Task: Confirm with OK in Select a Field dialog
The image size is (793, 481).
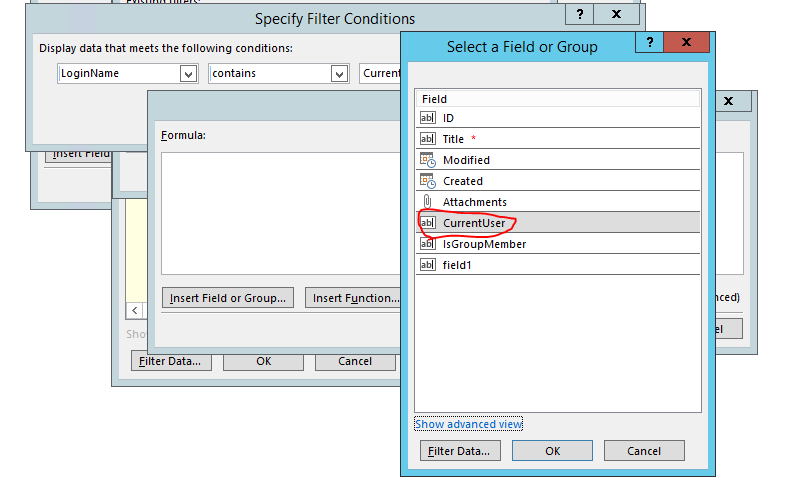Action: [552, 451]
